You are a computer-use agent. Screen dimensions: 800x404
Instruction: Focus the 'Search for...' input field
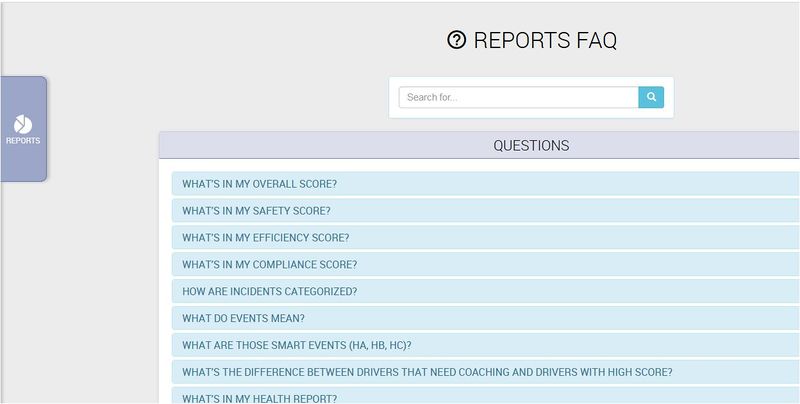pyautogui.click(x=518, y=97)
